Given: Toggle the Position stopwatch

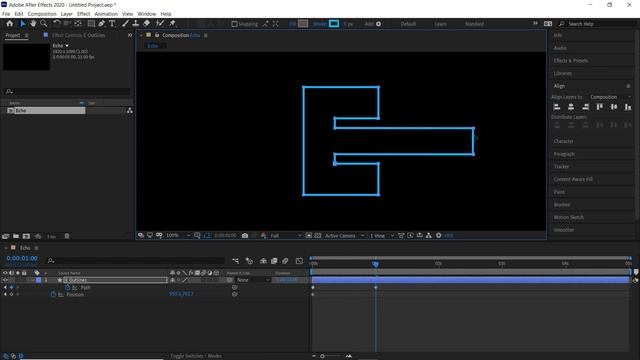Looking at the screenshot, I should [x=53, y=294].
